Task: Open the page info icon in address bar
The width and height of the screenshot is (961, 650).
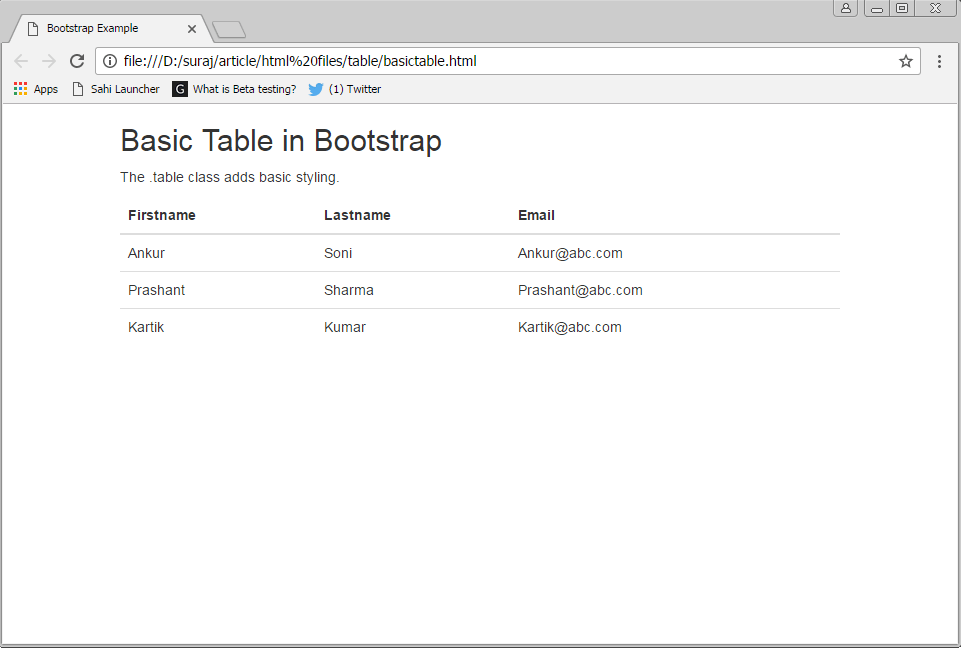Action: coord(108,61)
